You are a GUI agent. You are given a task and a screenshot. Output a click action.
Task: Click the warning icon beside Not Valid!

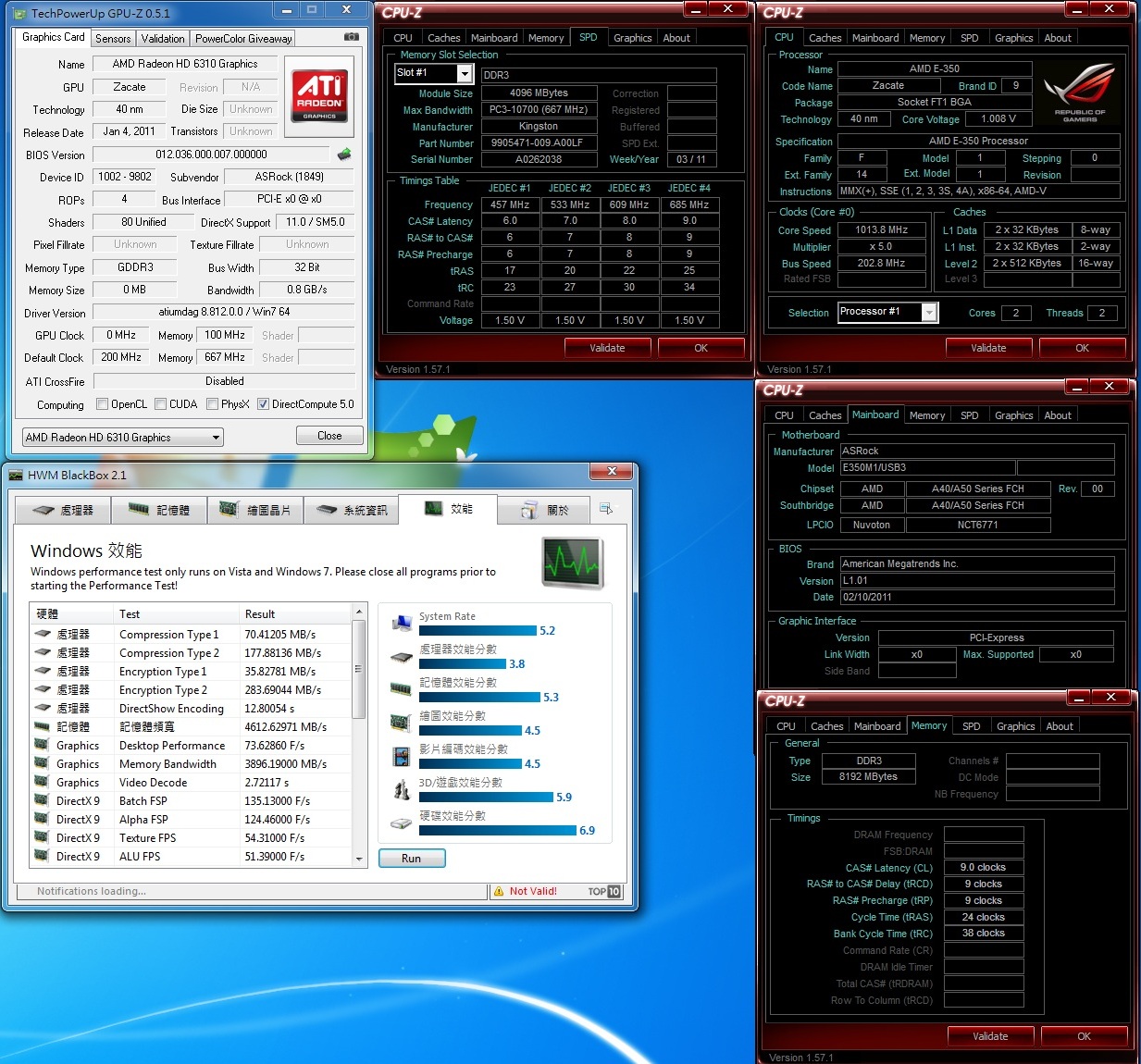coord(499,891)
